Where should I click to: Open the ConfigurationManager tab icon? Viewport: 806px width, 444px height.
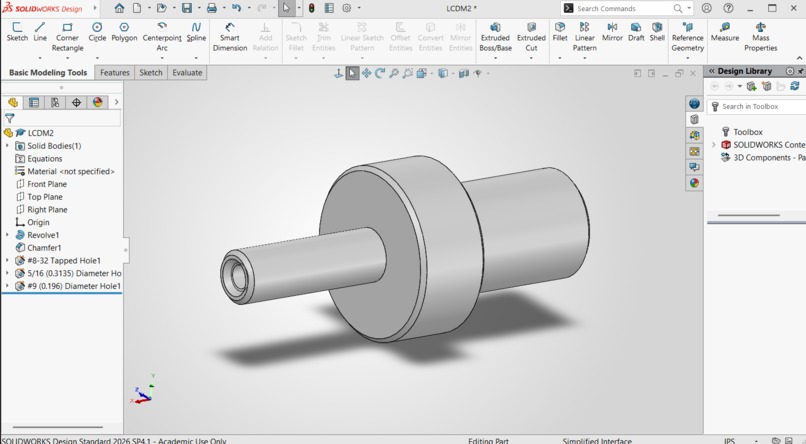point(55,102)
